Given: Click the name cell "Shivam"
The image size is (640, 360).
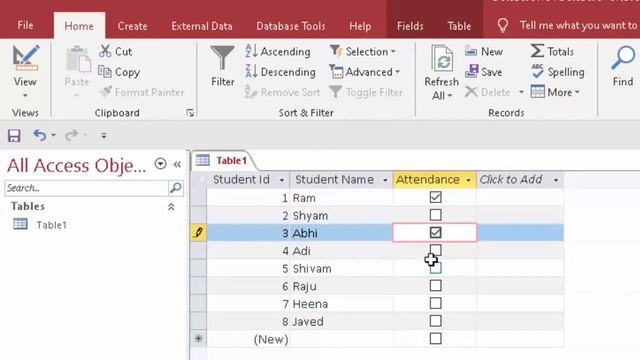Looking at the screenshot, I should [312, 269].
